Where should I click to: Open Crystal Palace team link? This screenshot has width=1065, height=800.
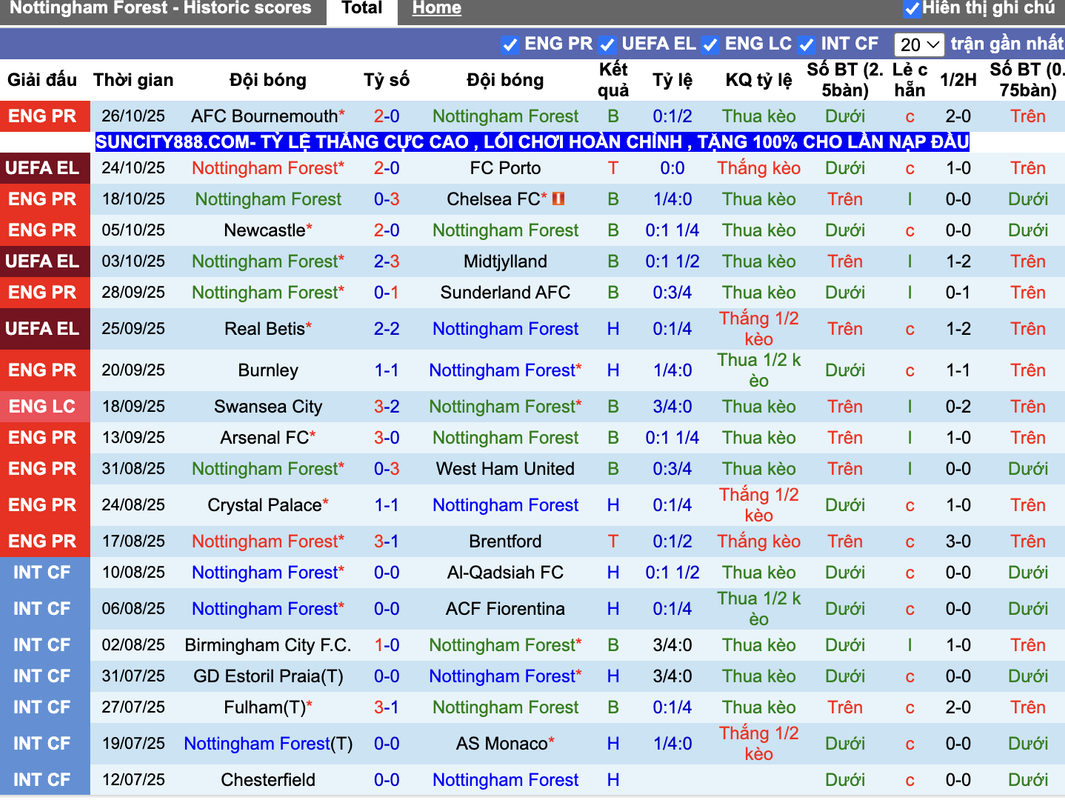(x=264, y=505)
